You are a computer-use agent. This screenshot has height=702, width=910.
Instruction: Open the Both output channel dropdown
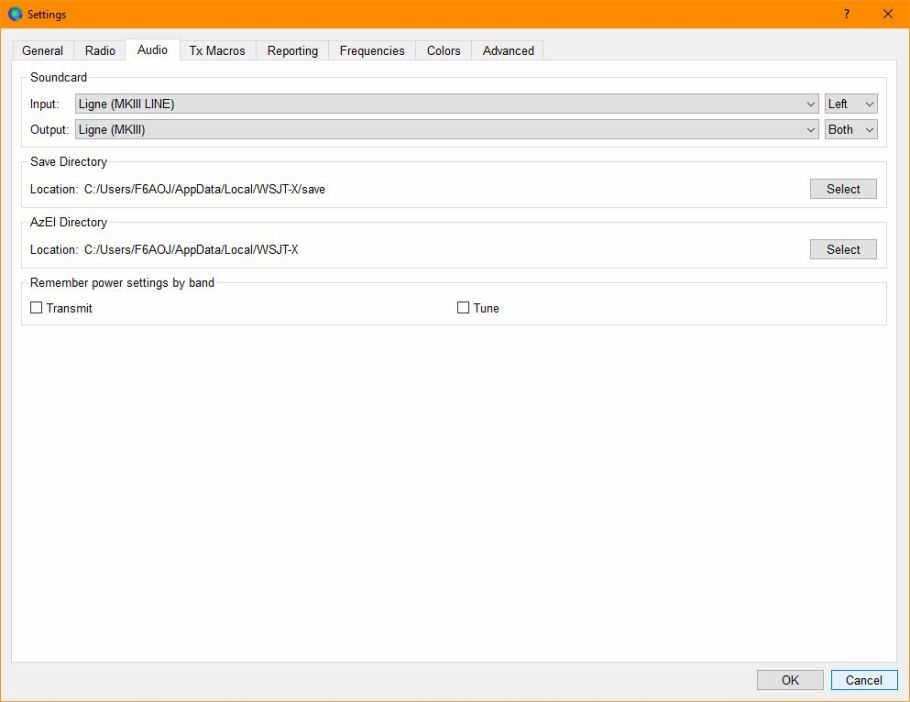pos(850,129)
